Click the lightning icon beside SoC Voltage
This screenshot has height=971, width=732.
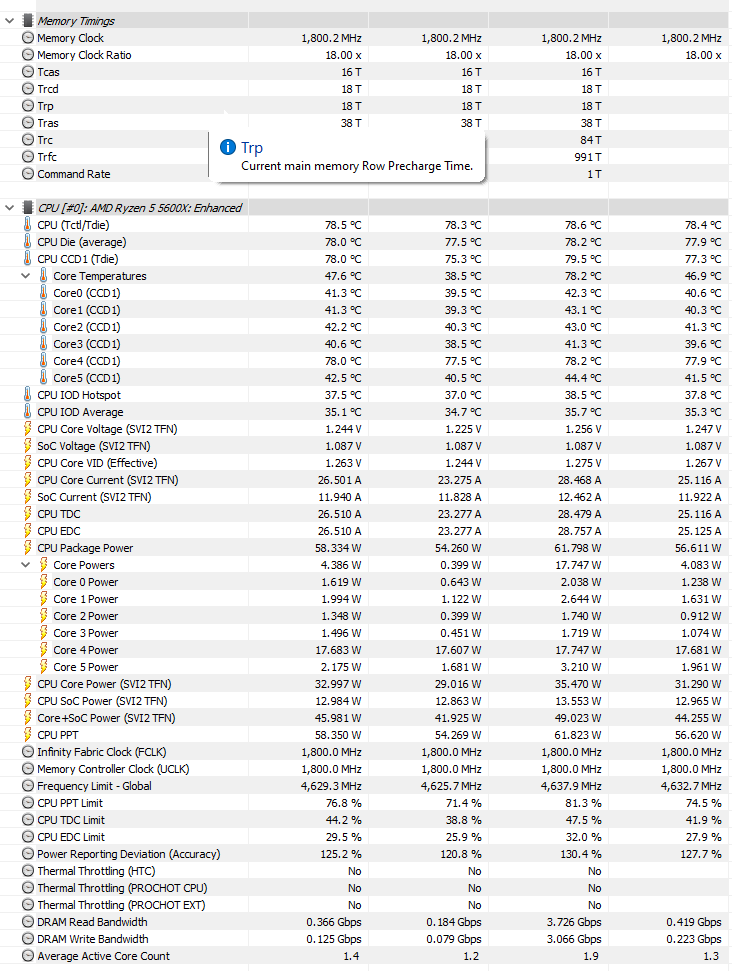click(x=27, y=445)
